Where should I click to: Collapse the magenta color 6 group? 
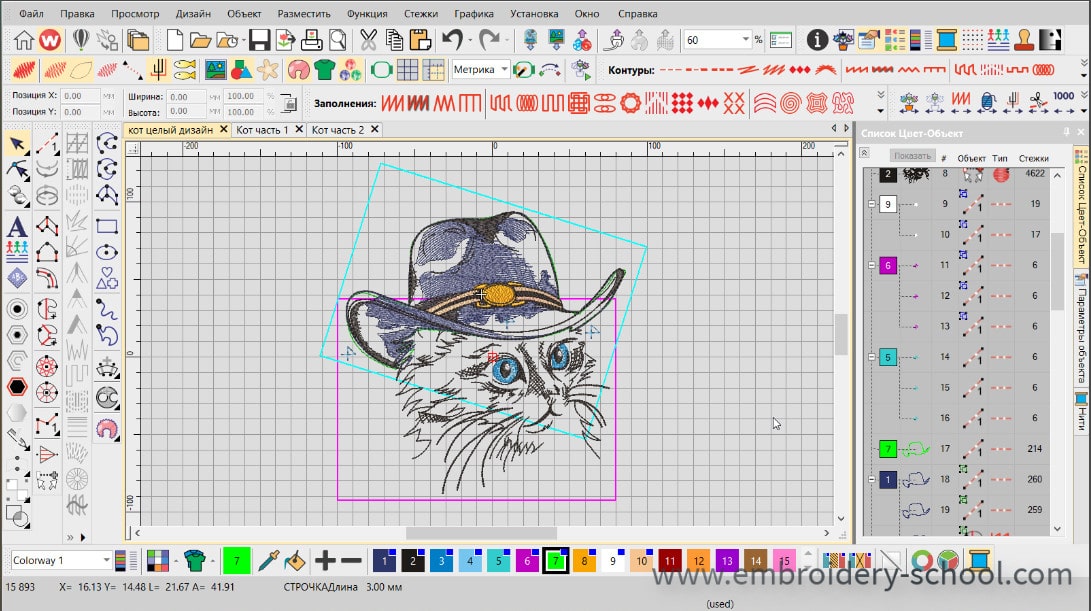pos(872,265)
